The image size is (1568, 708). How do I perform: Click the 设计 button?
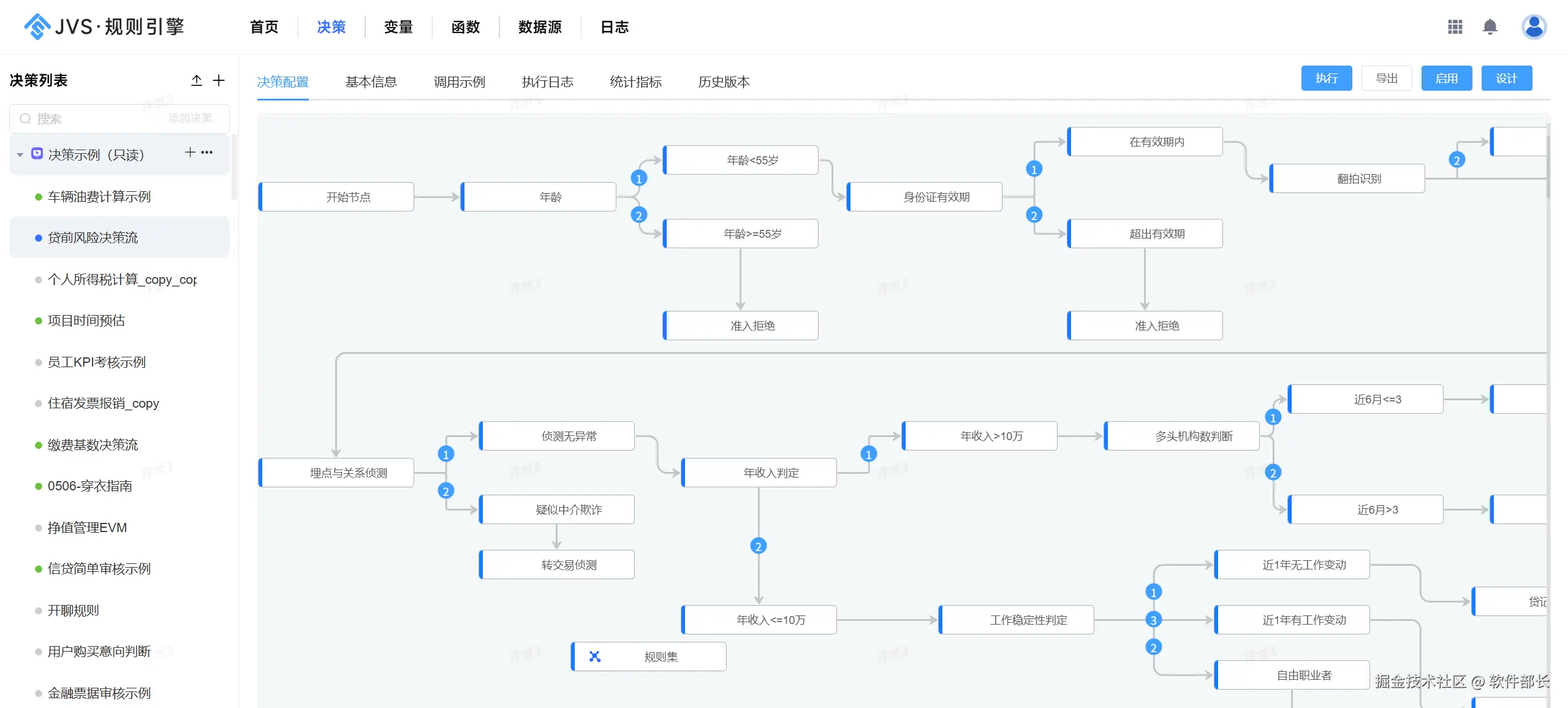[1506, 78]
